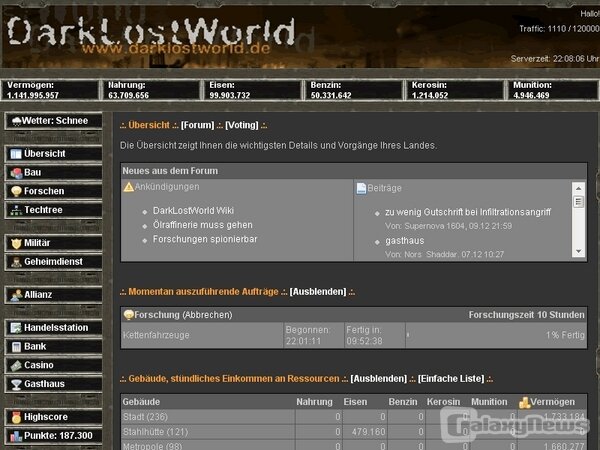Viewport: 600px width, 450px height.
Task: Click the Gasthaus goblet icon
Action: [16, 384]
